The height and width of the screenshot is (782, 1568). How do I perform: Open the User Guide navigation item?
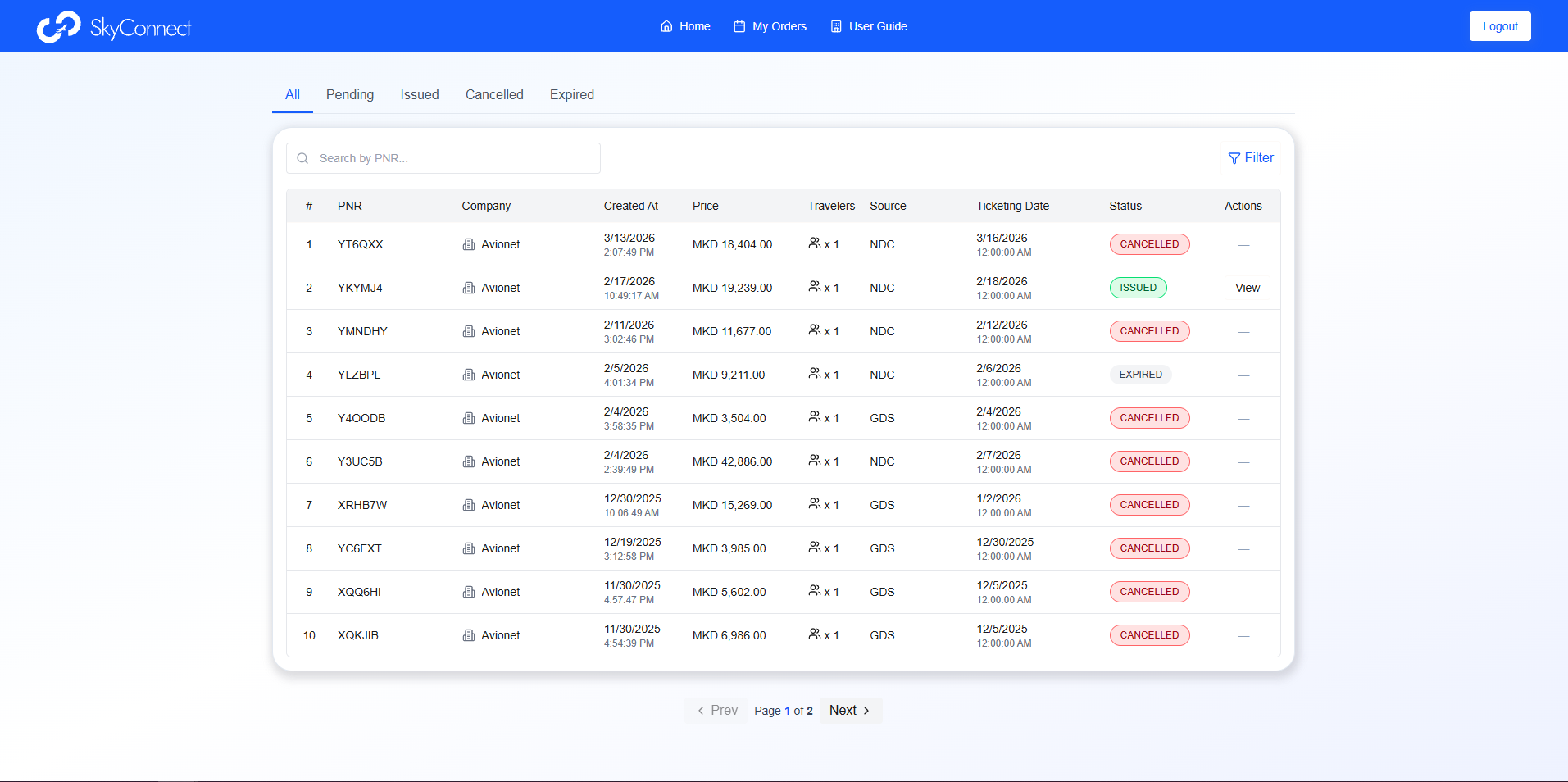[869, 26]
